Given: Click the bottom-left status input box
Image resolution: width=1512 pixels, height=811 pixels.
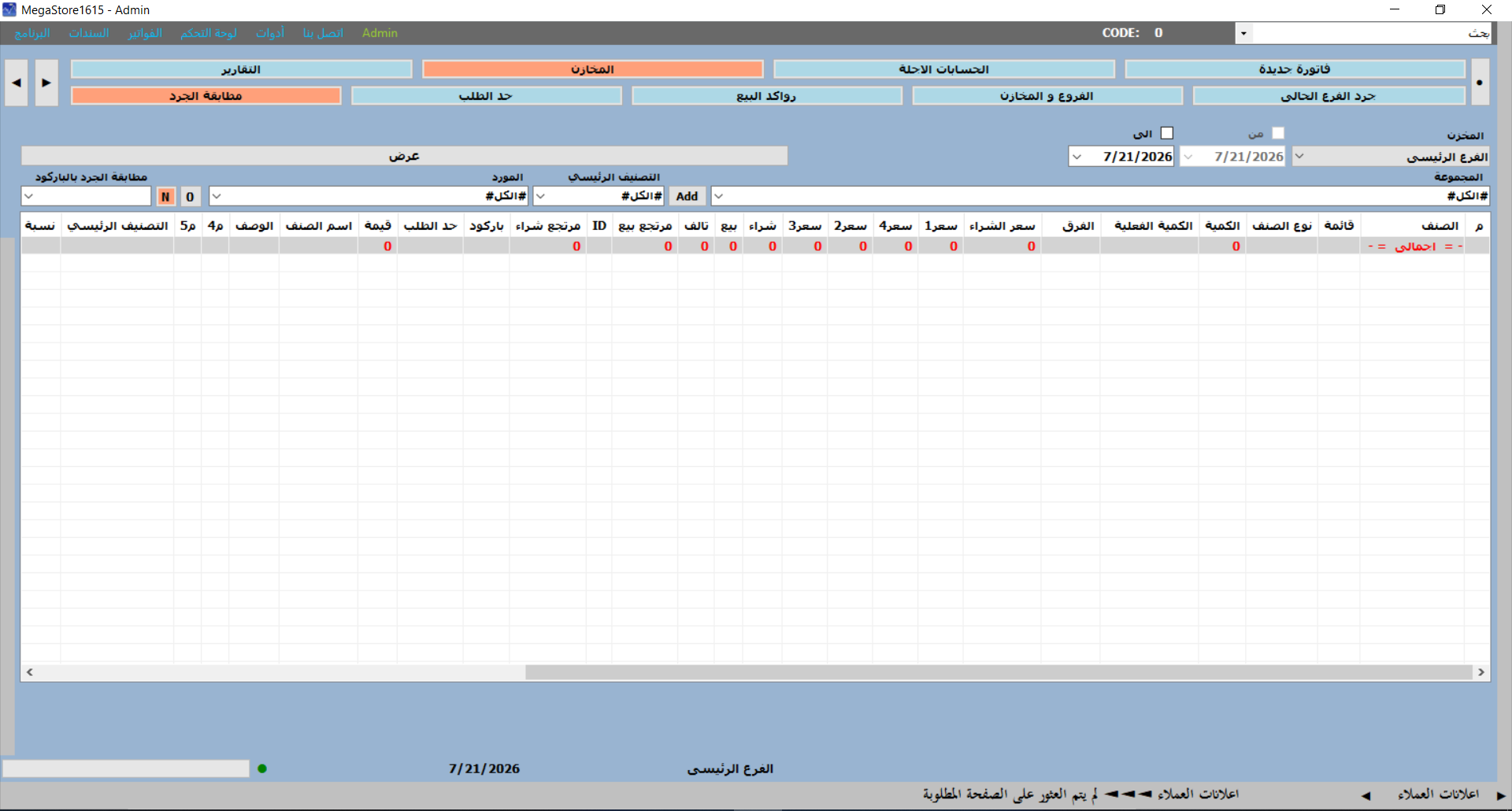Looking at the screenshot, I should click(x=126, y=768).
